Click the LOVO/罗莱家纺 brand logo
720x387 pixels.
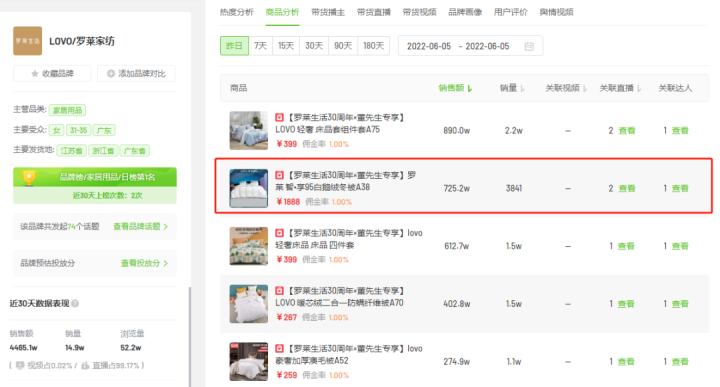point(28,41)
